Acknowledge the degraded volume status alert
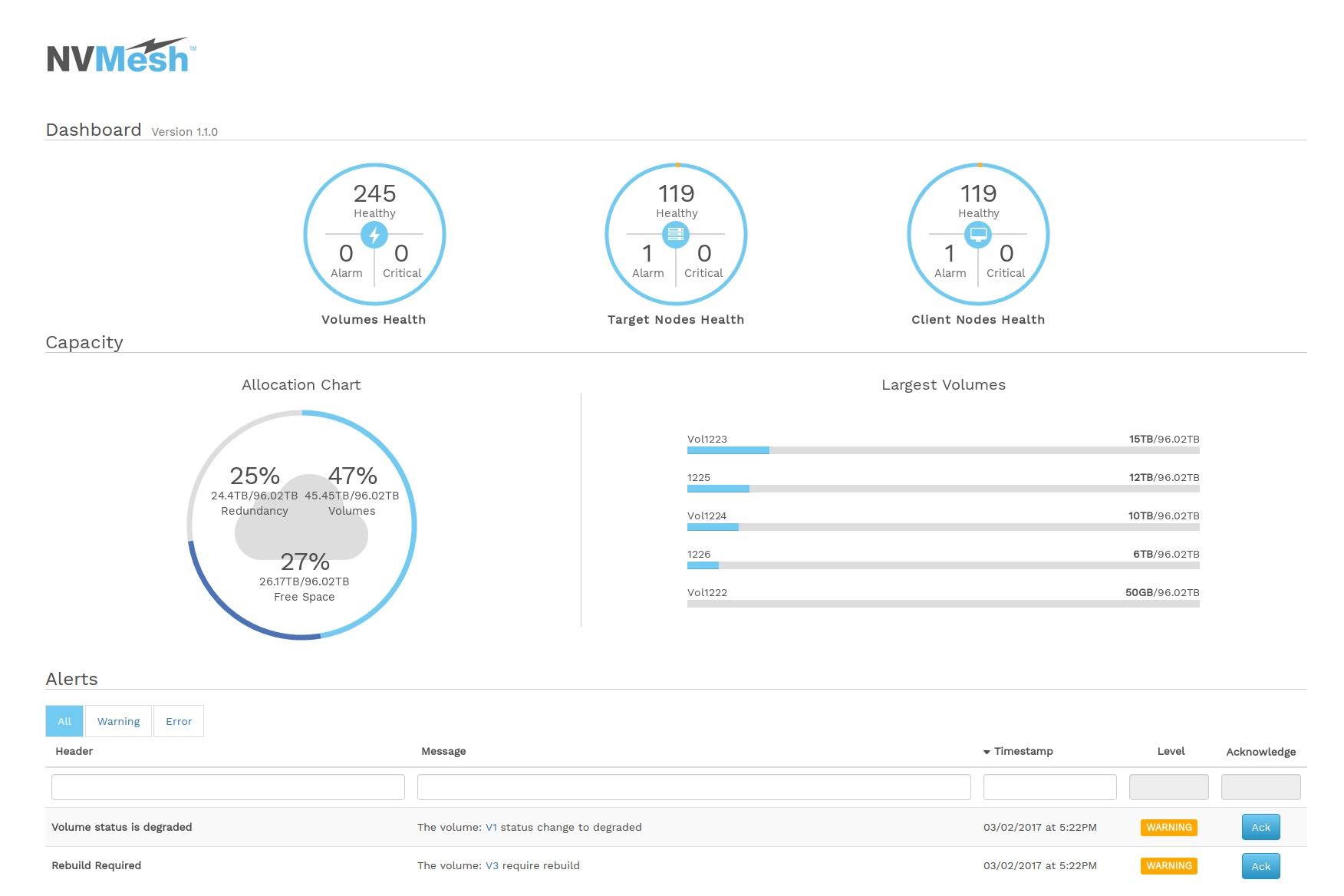This screenshot has height=896, width=1344. (1260, 827)
